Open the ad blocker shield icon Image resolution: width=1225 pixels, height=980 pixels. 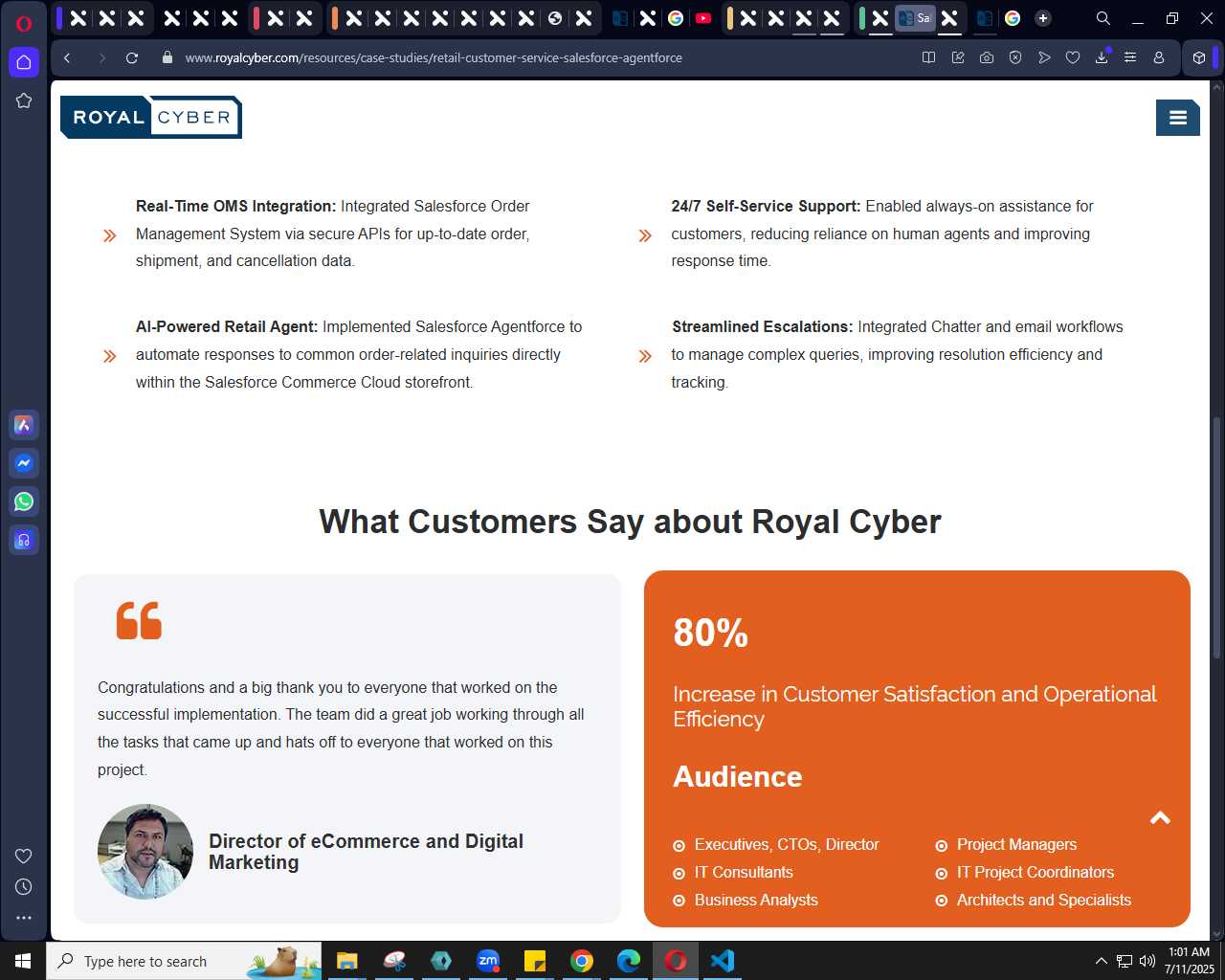(x=1015, y=57)
